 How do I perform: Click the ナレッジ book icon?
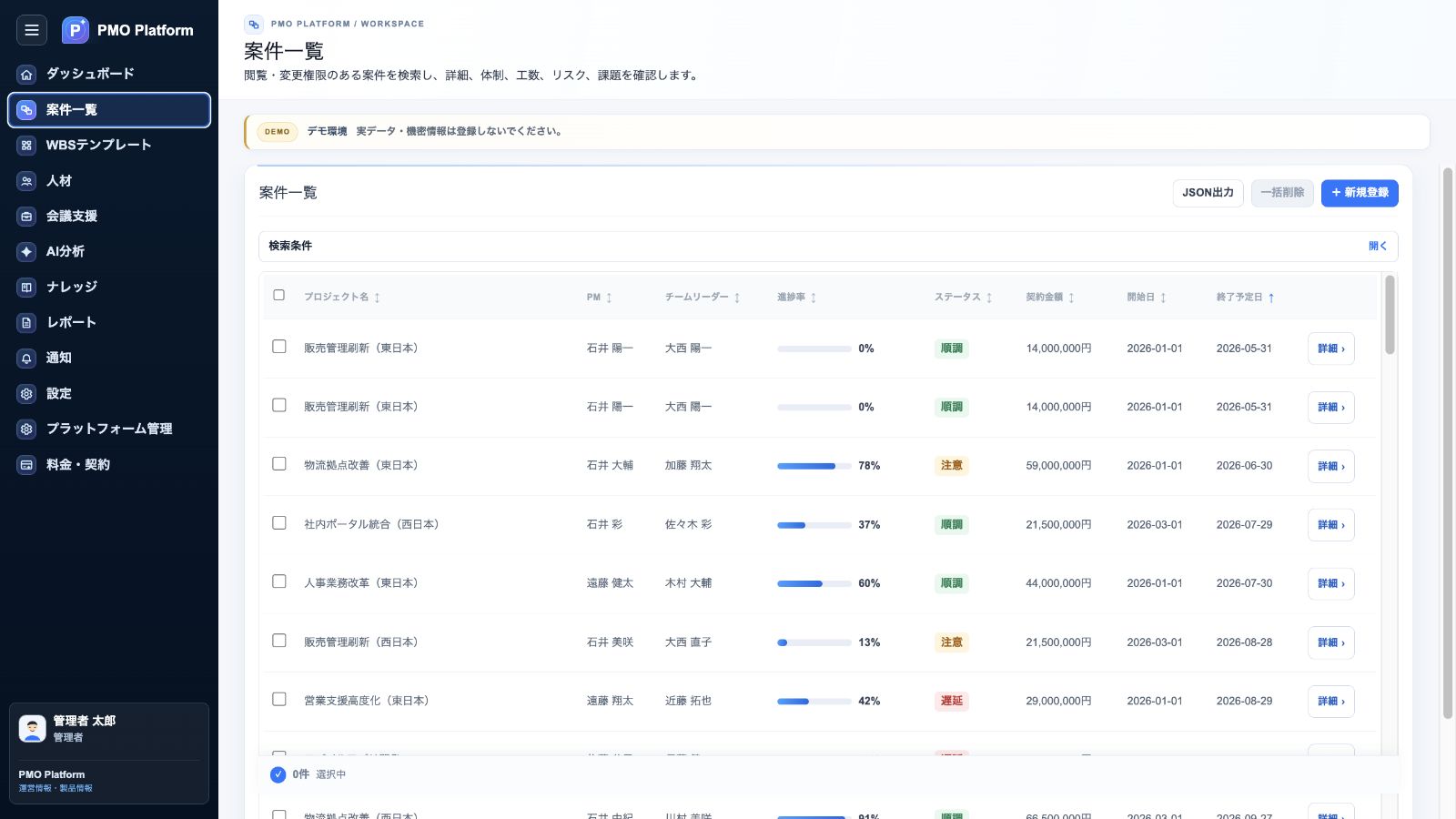pos(26,288)
